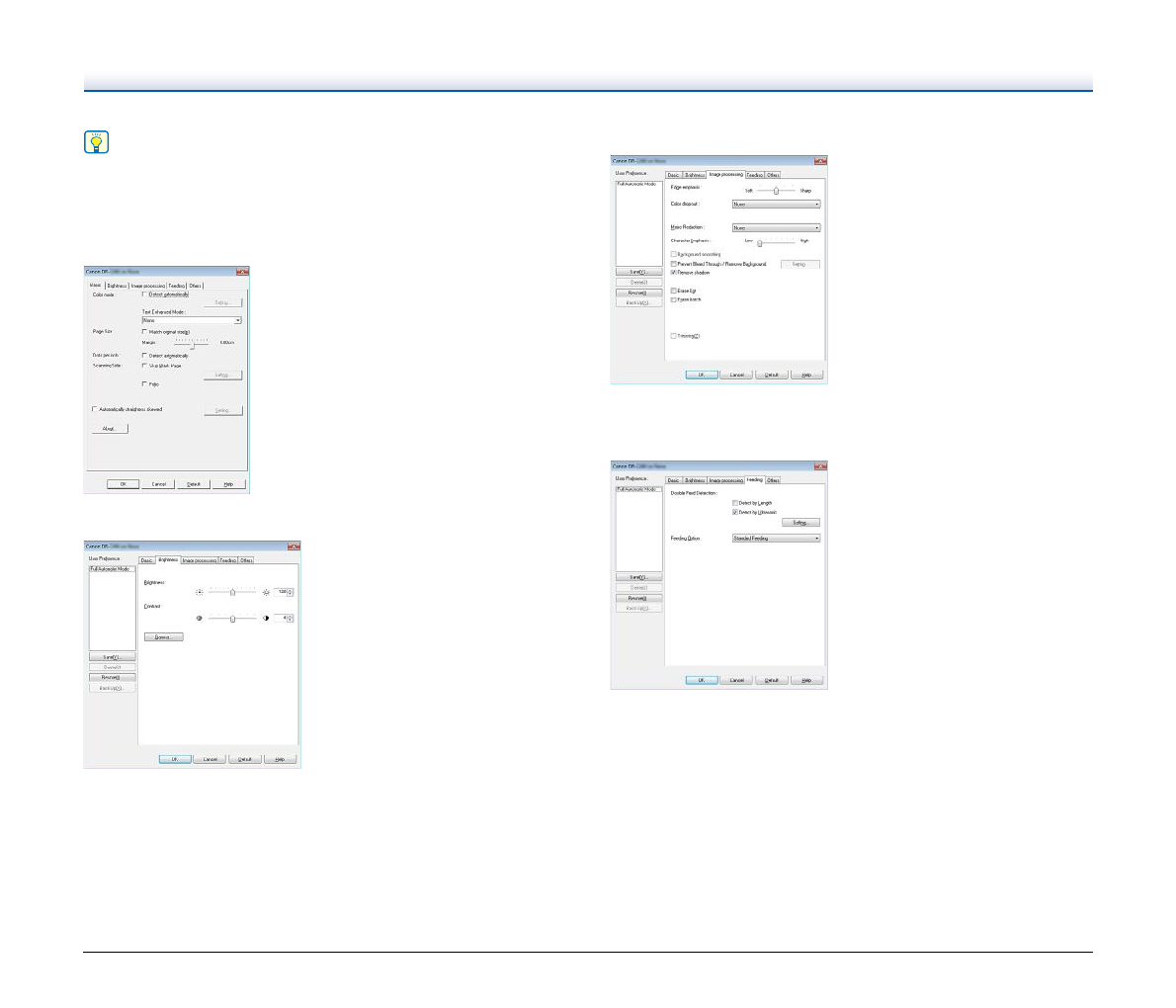This screenshot has height=1008, width=1176.
Task: Toggle Automatically straightens skewed checkbox
Action: 95,409
